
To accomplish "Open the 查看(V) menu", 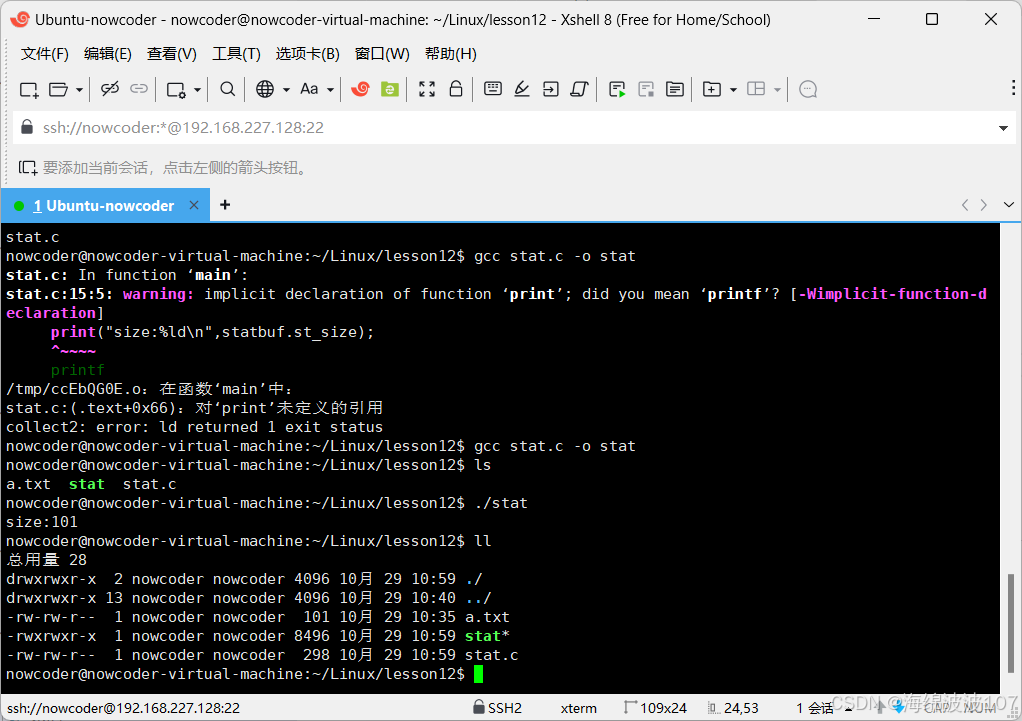I will [x=171, y=53].
